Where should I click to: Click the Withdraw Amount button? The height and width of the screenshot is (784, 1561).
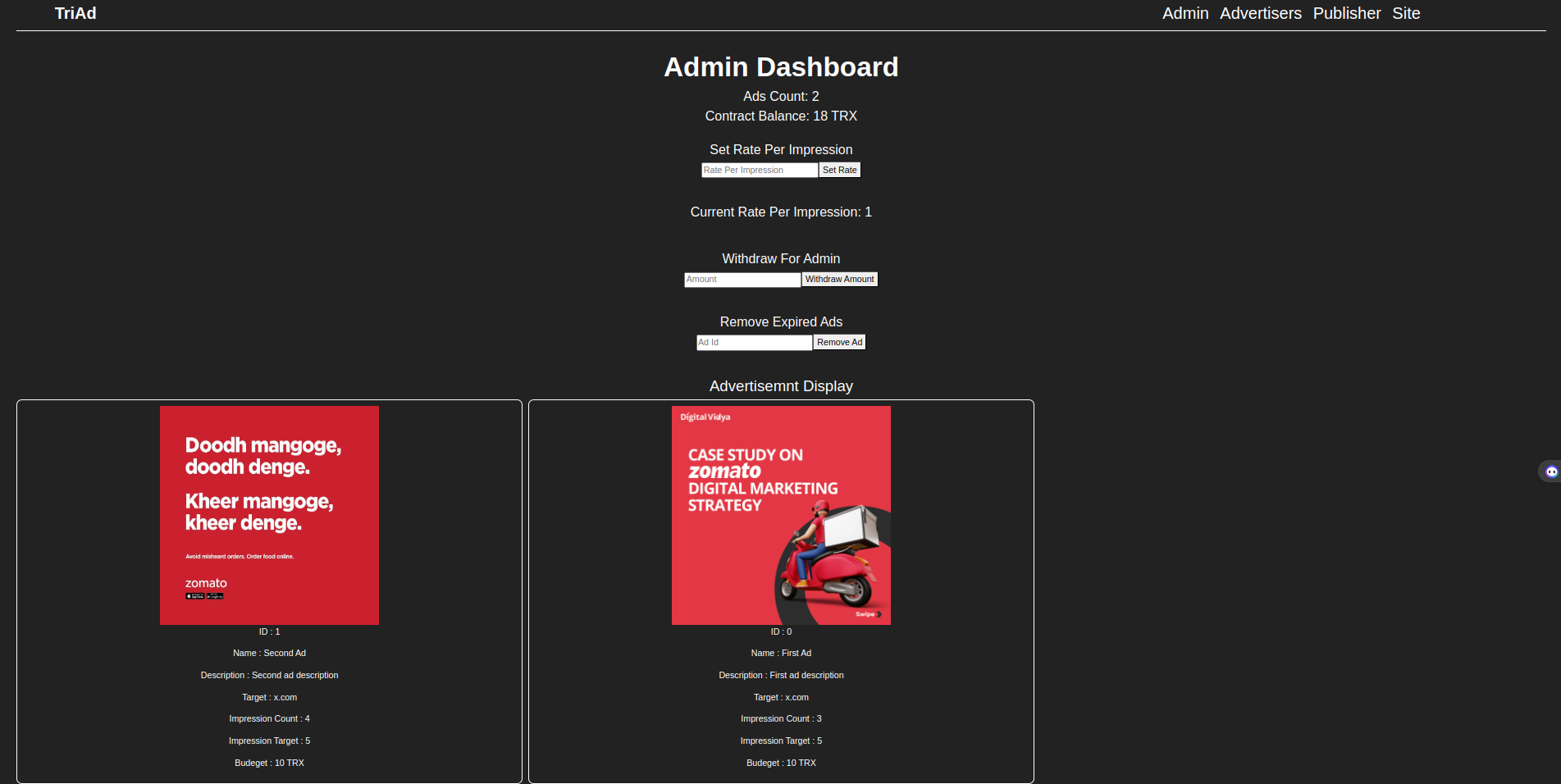coord(840,279)
